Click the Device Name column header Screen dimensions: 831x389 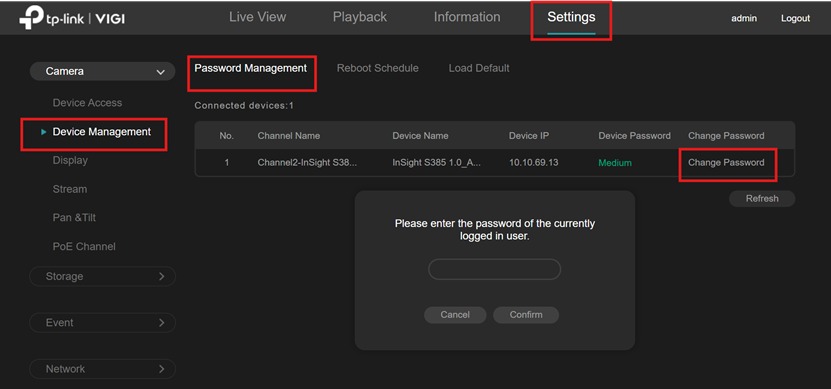(420, 136)
